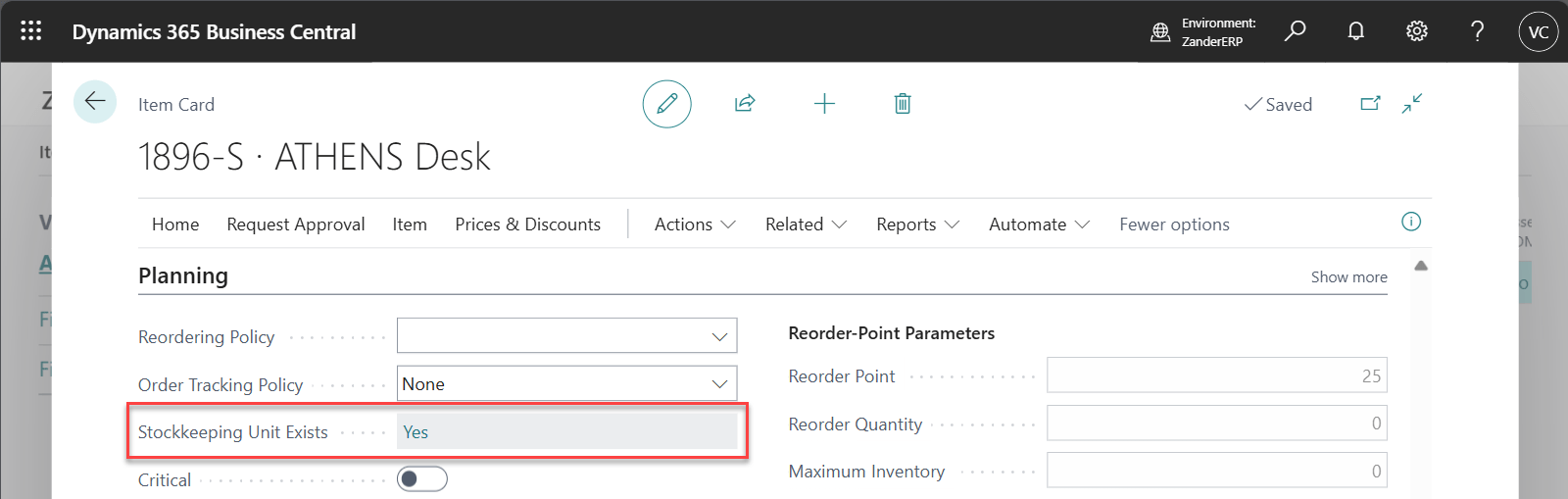Open the Home tab

click(x=175, y=225)
